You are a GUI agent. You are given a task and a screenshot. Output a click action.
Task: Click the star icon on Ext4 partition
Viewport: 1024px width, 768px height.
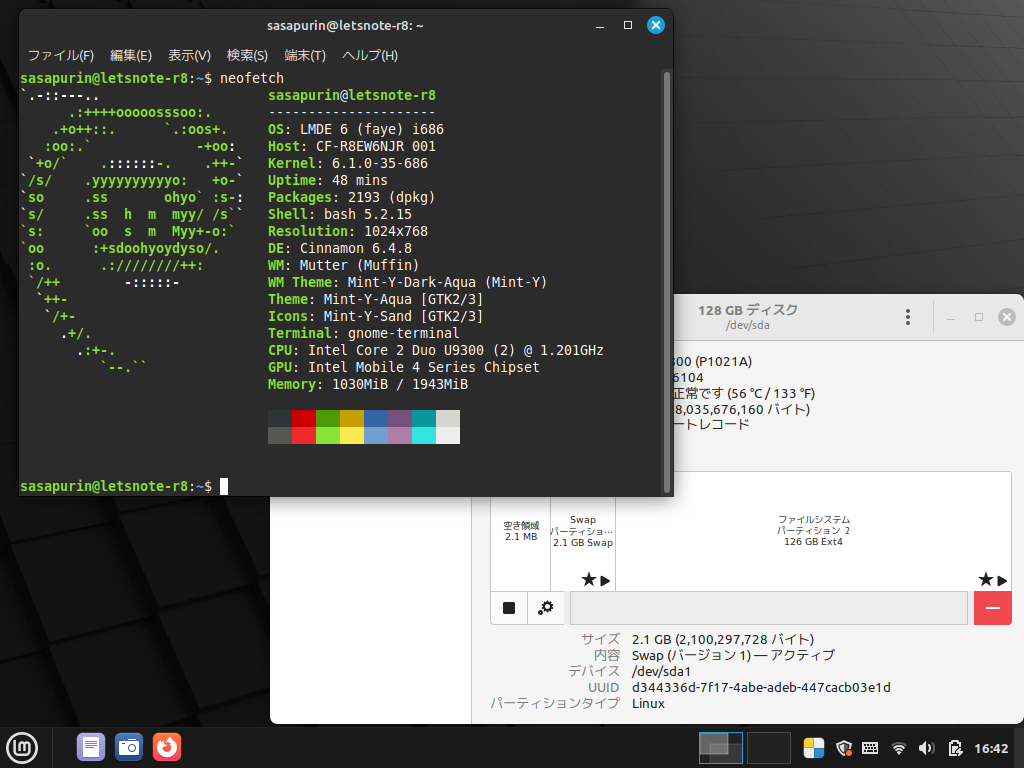(985, 579)
